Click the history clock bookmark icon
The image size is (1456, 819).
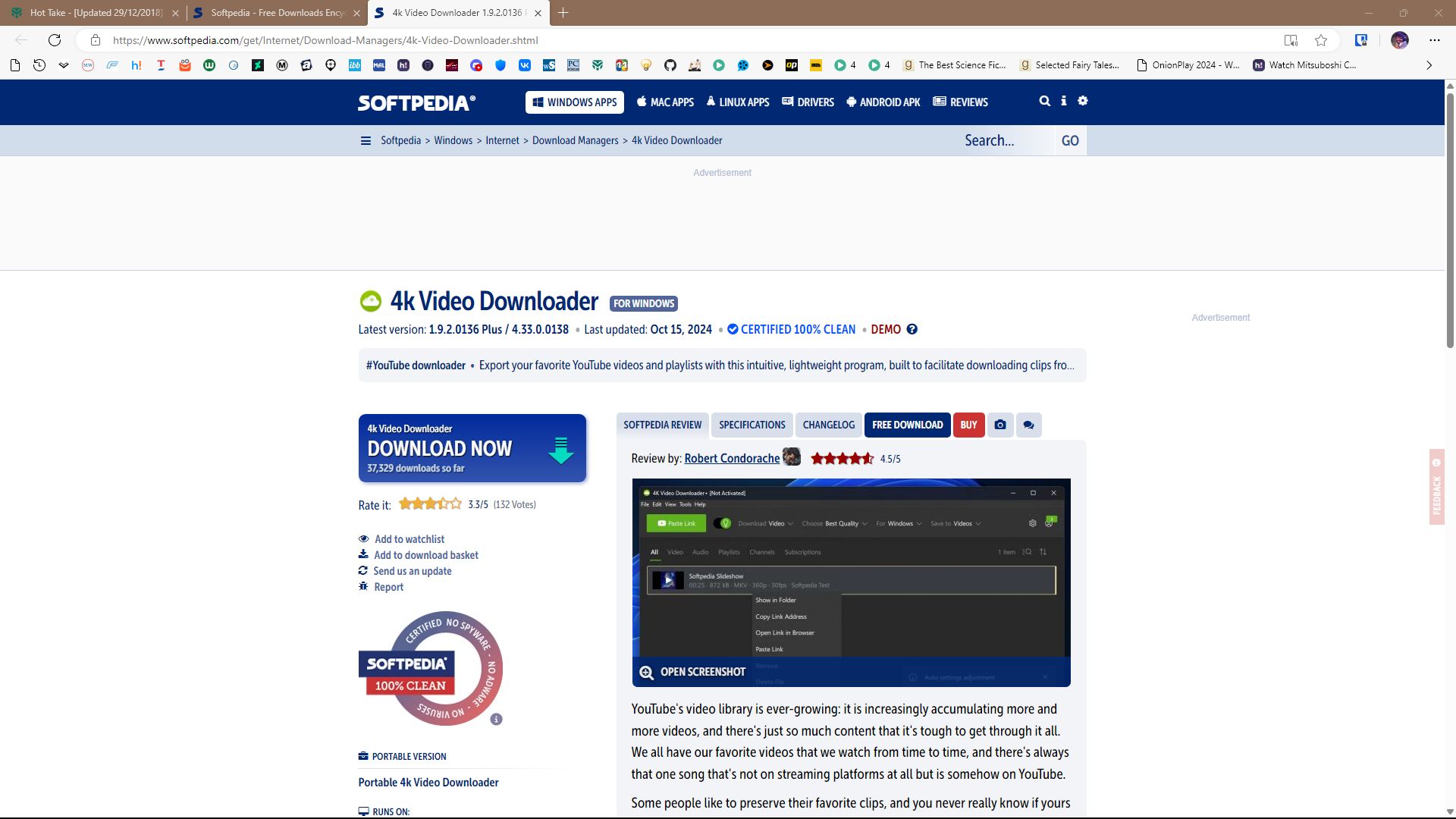click(39, 65)
